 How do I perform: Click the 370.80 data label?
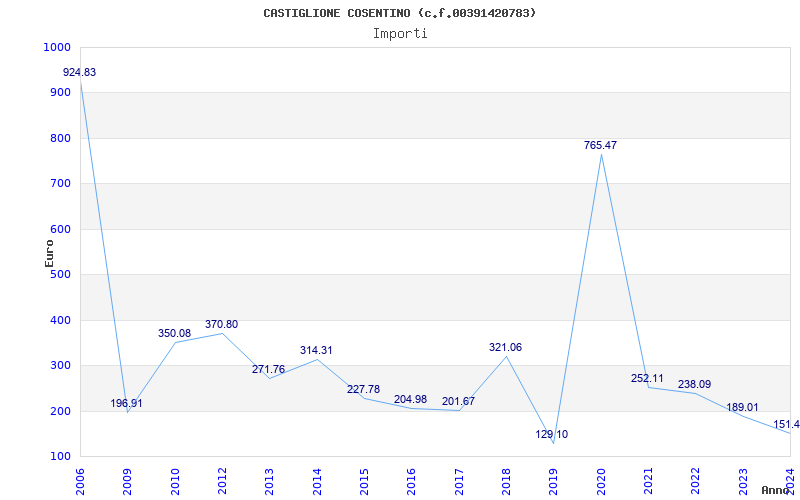221,324
